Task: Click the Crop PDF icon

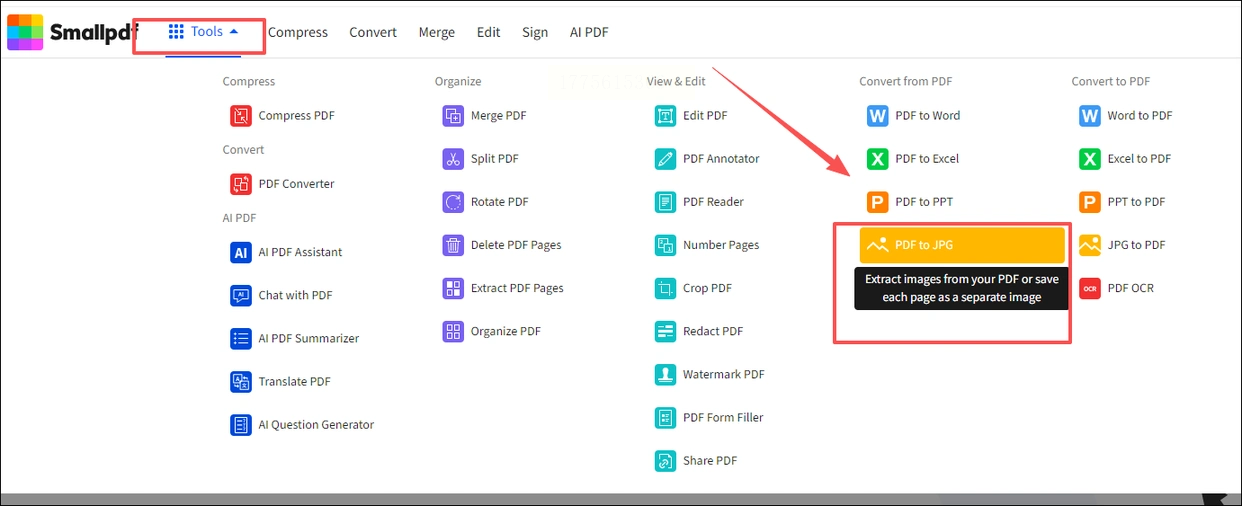Action: [665, 288]
